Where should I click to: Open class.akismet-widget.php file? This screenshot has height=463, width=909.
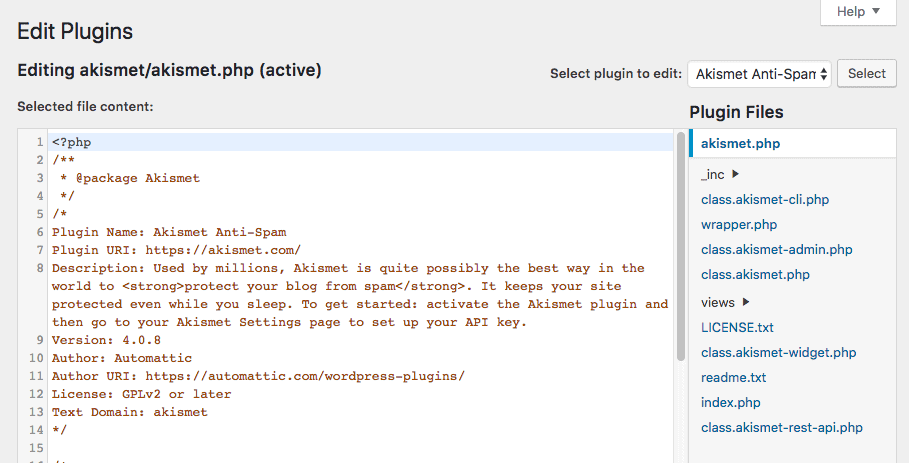[x=778, y=352]
